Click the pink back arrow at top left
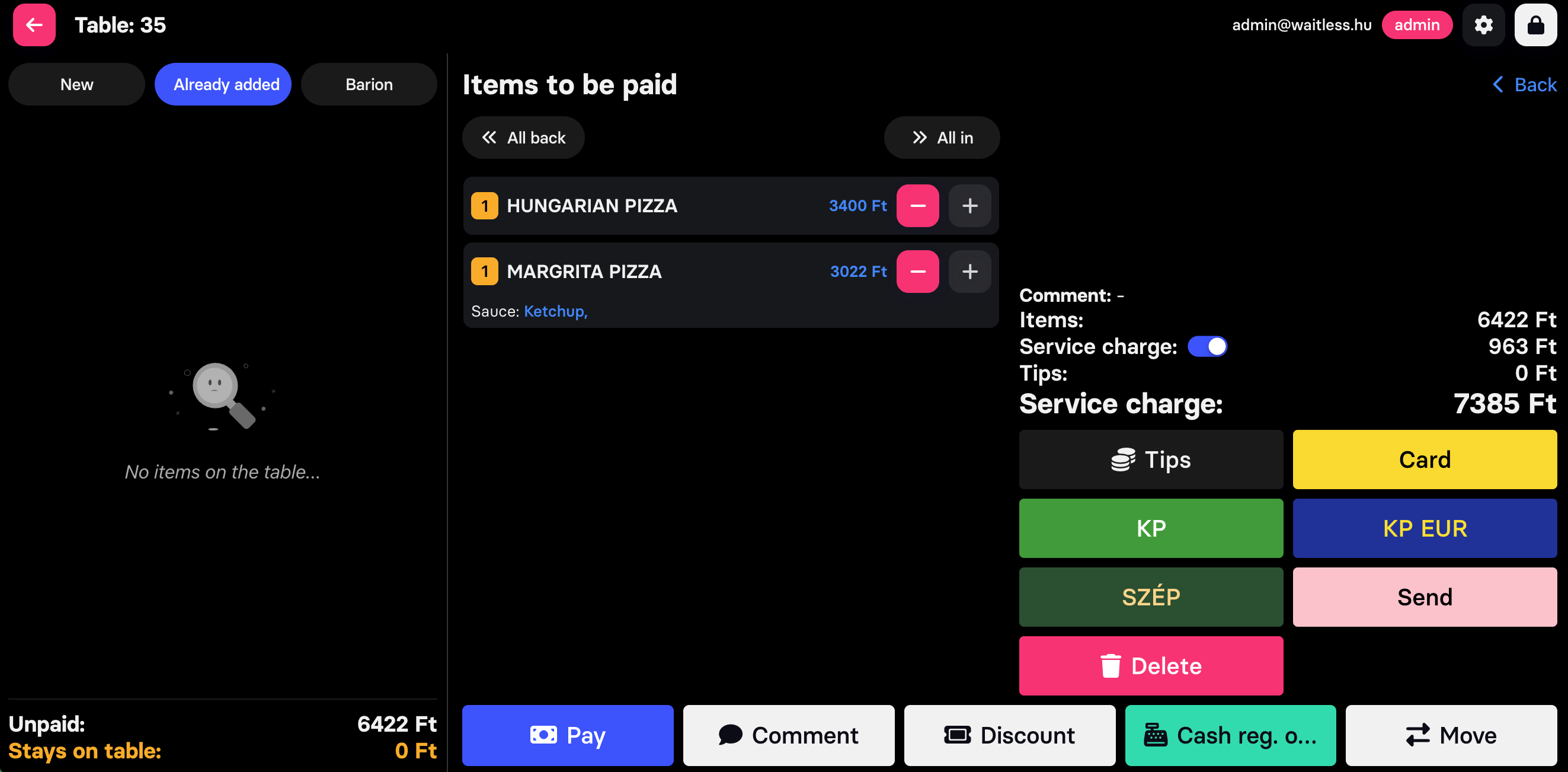Screen dimensions: 1568x772 click(x=33, y=25)
